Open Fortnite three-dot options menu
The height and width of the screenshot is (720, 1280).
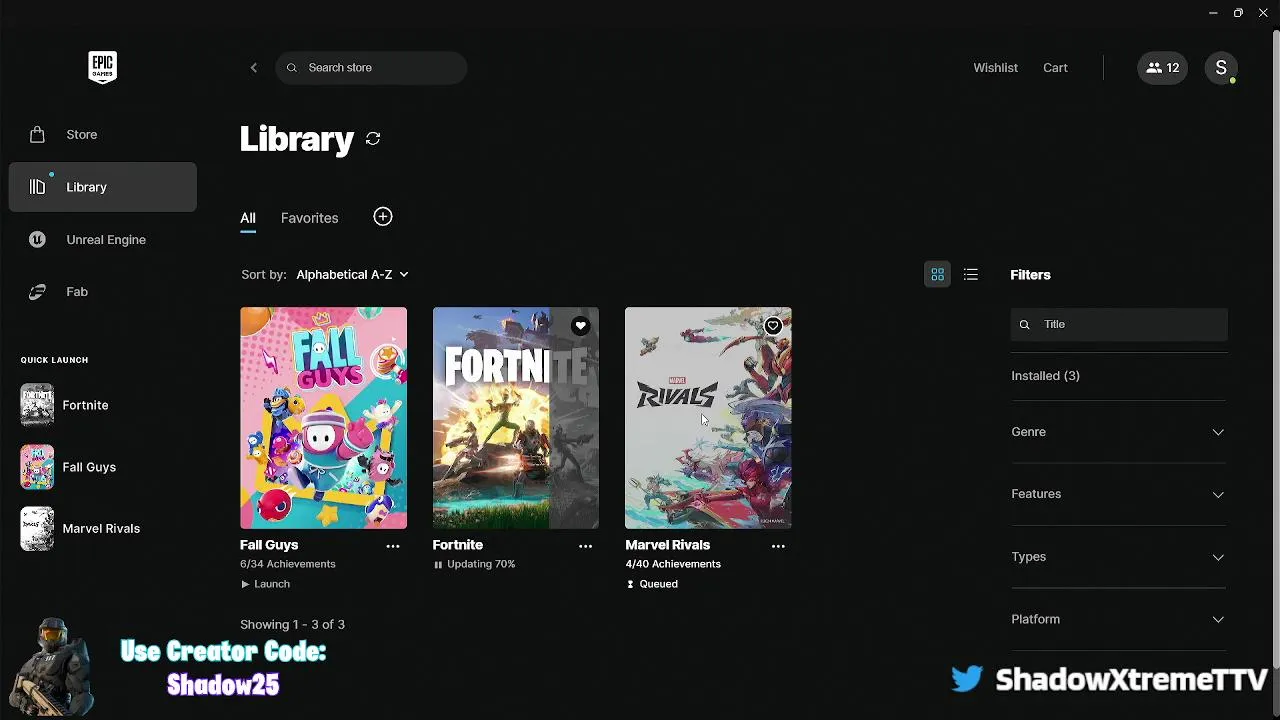(x=585, y=546)
